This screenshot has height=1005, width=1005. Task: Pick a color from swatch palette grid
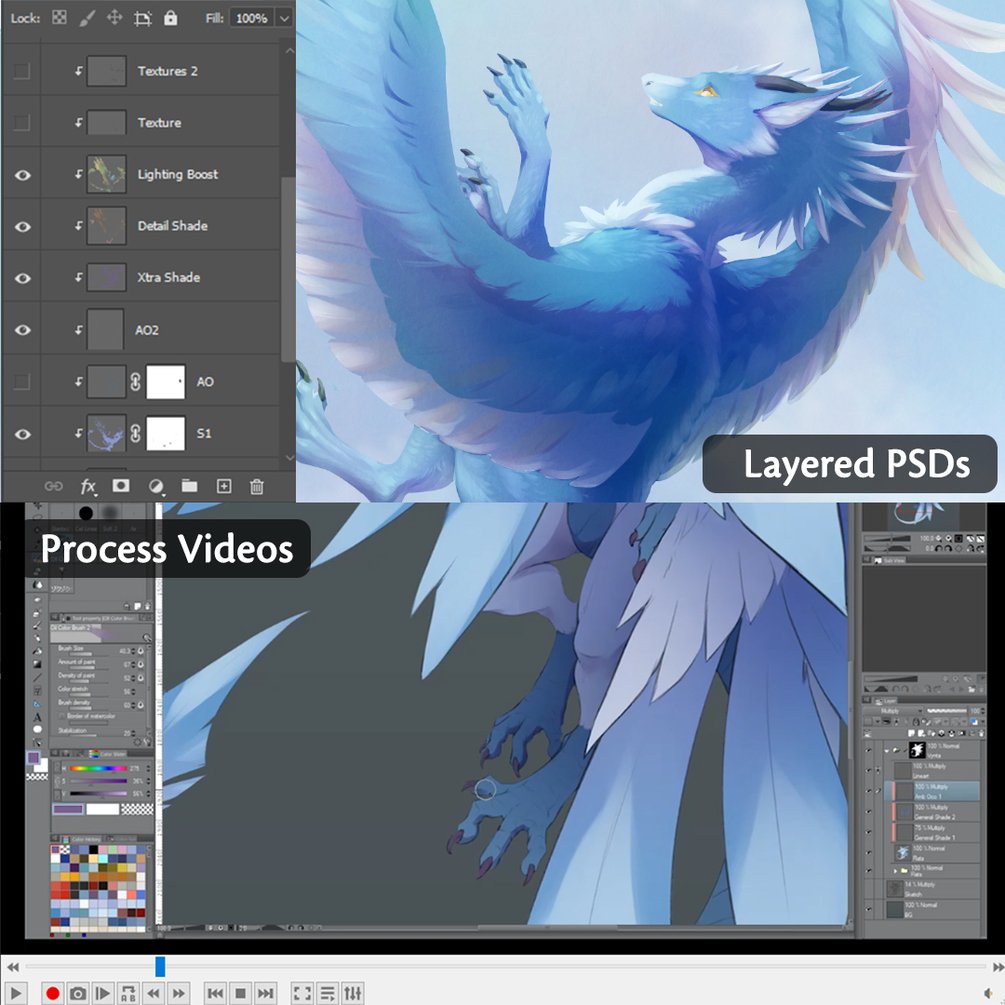[x=99, y=888]
